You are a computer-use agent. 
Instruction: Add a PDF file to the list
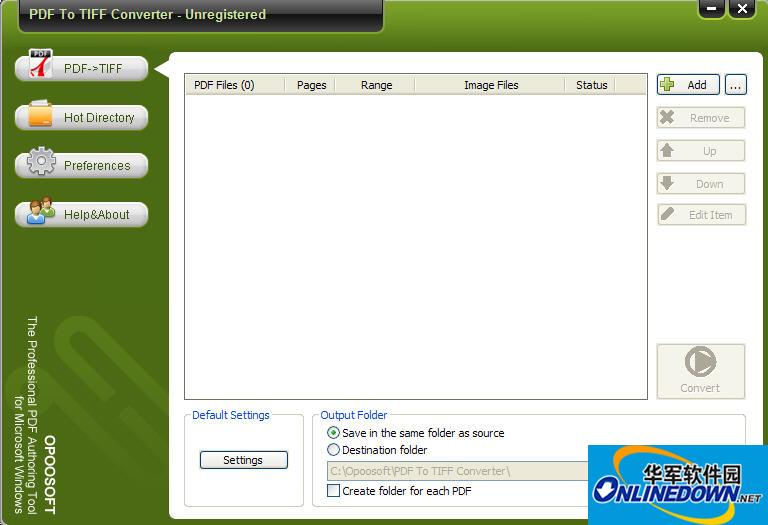[688, 85]
